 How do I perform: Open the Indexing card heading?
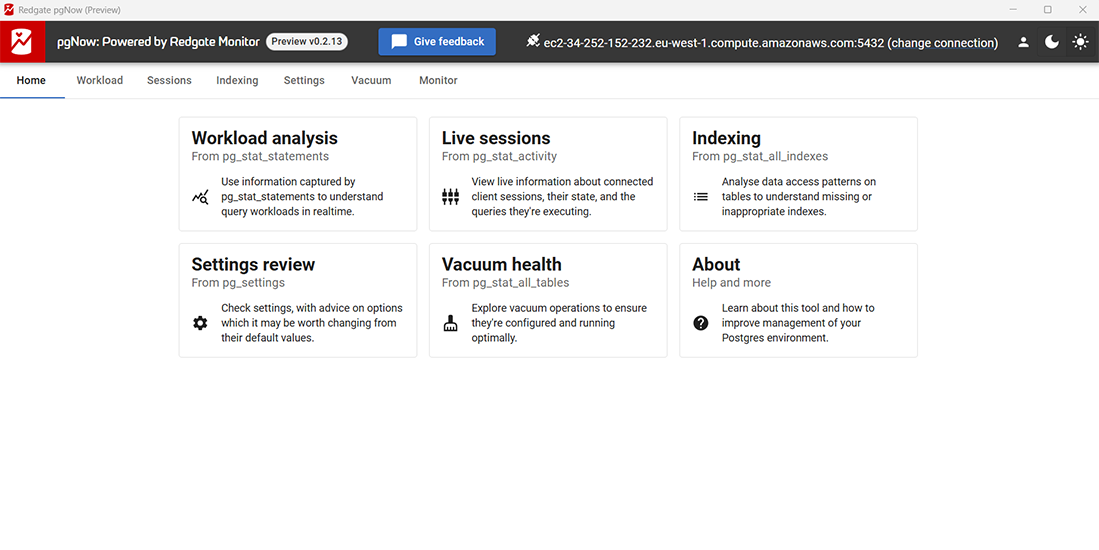pyautogui.click(x=726, y=138)
